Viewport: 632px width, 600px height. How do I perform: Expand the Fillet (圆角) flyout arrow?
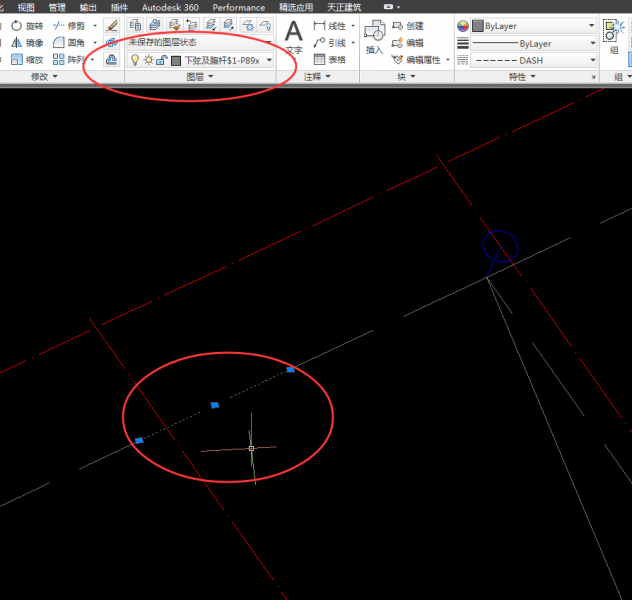click(95, 43)
